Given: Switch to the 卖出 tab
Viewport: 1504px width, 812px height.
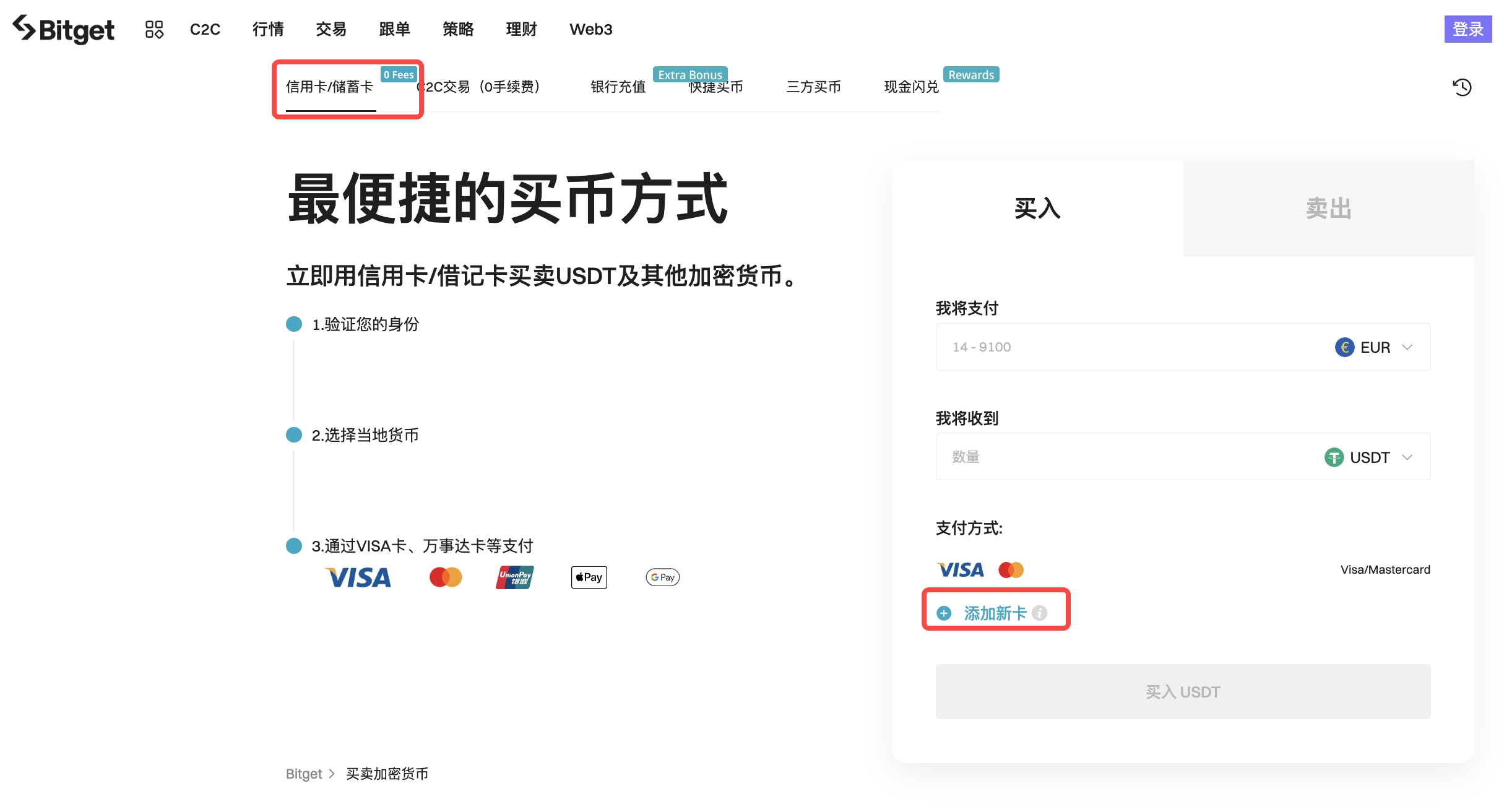Looking at the screenshot, I should pos(1328,209).
